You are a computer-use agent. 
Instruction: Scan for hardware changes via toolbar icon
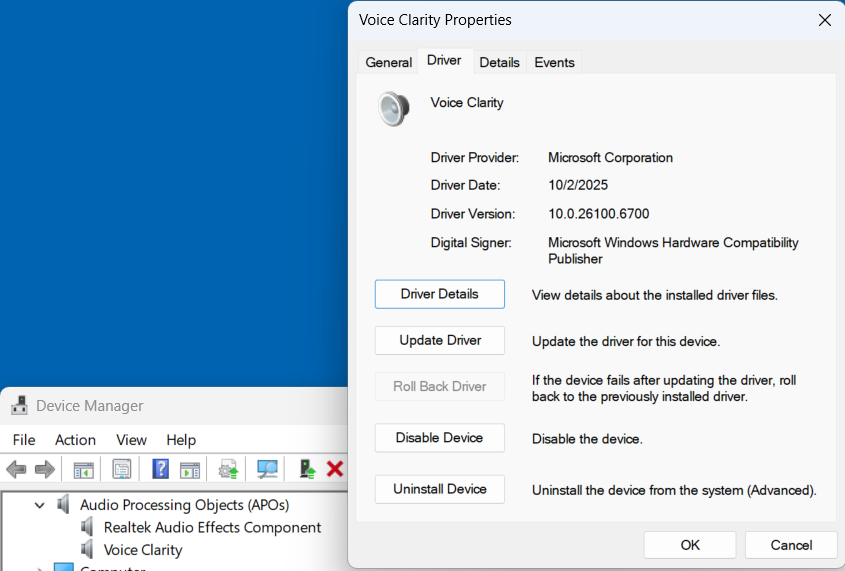pos(267,469)
